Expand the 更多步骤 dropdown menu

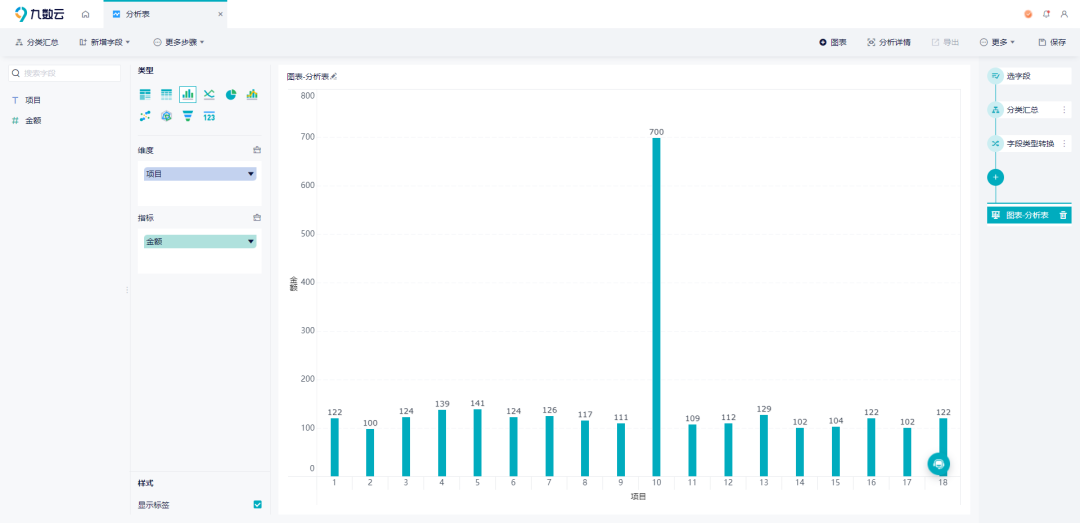(x=179, y=42)
